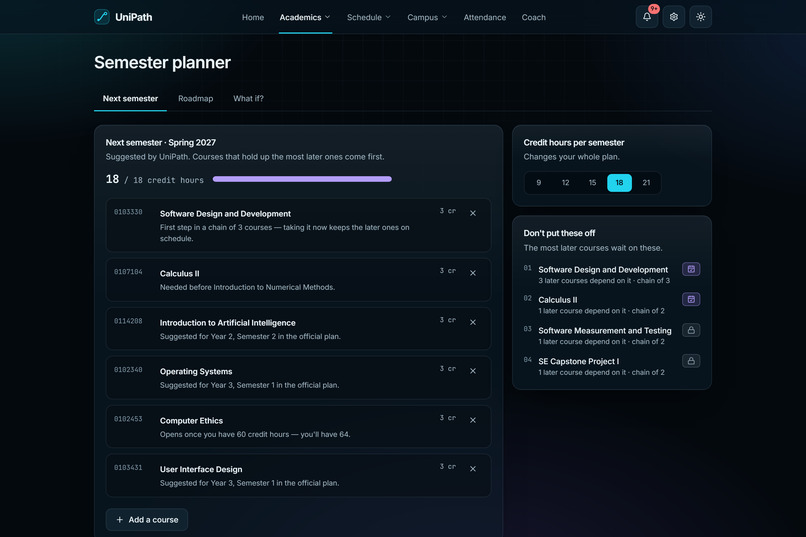This screenshot has height=537, width=806.
Task: Select 12 credit hours per semester
Action: [x=565, y=183]
